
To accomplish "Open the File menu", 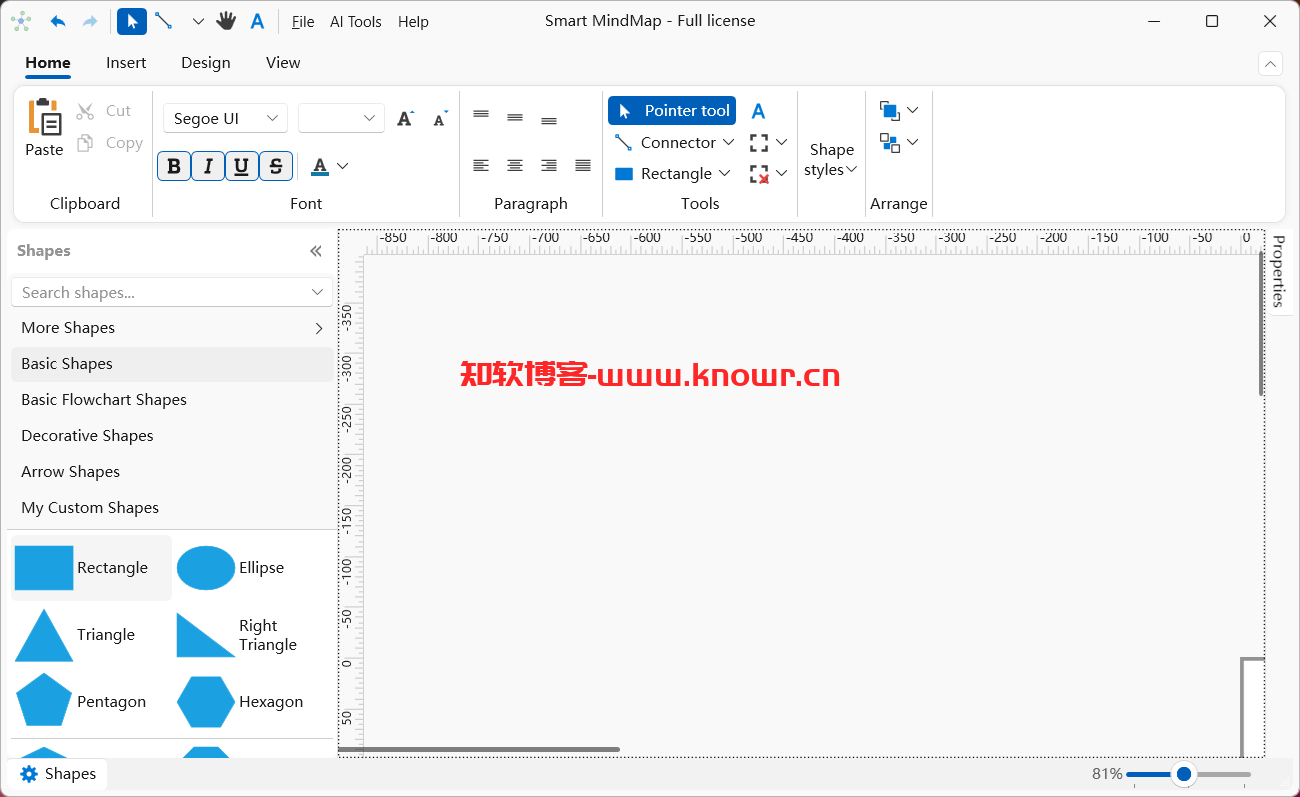I will click(x=303, y=22).
